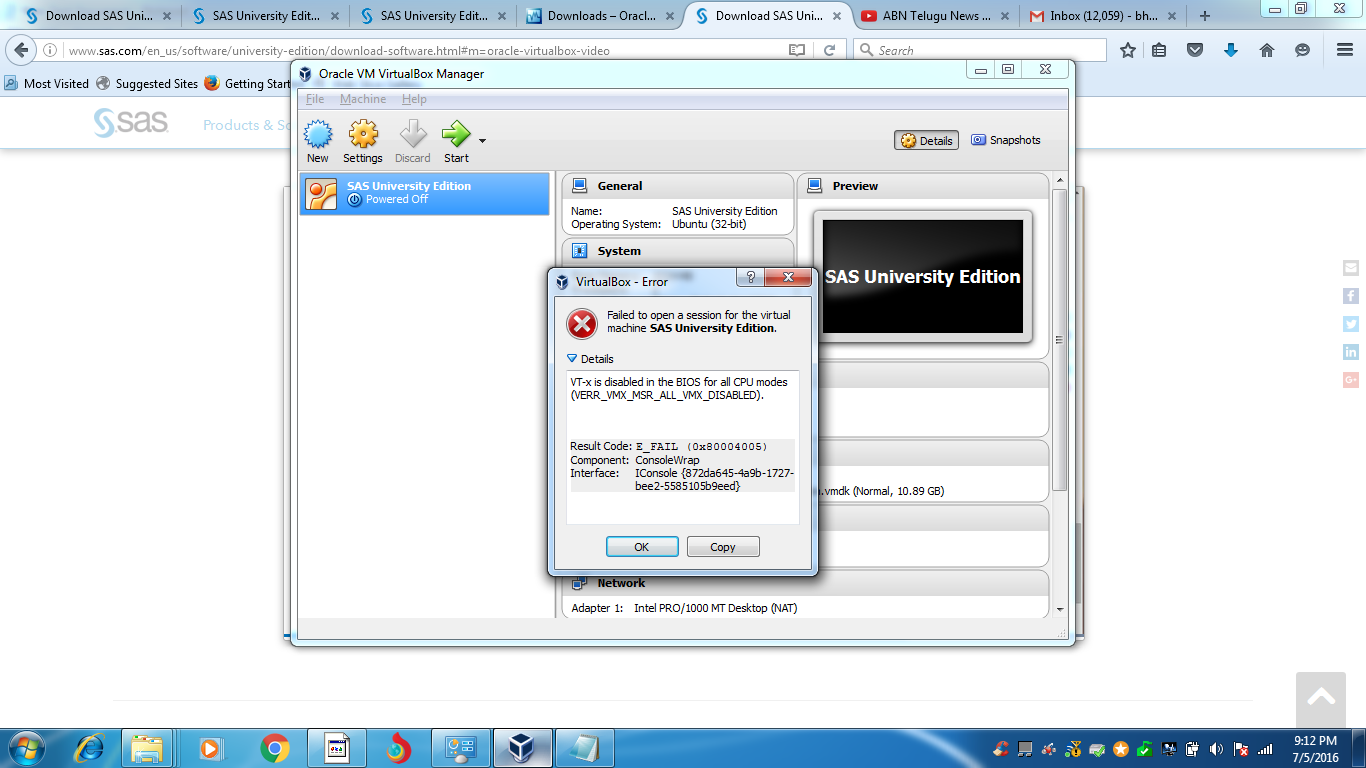Open the Firefox hamburger menu

1345,50
